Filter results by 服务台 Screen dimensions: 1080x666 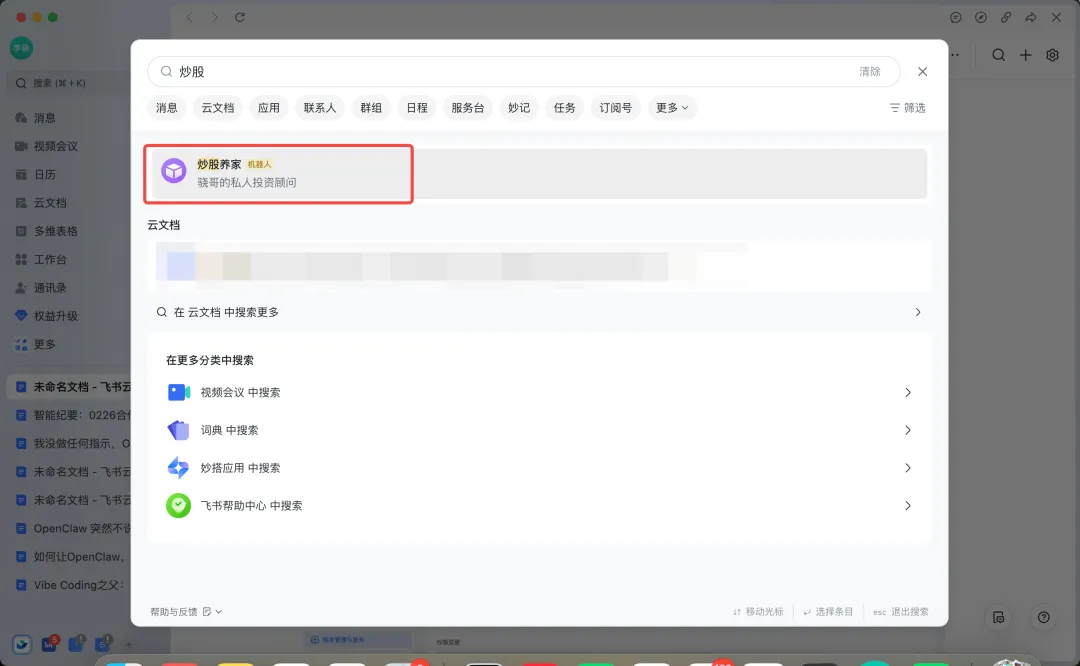coord(468,107)
